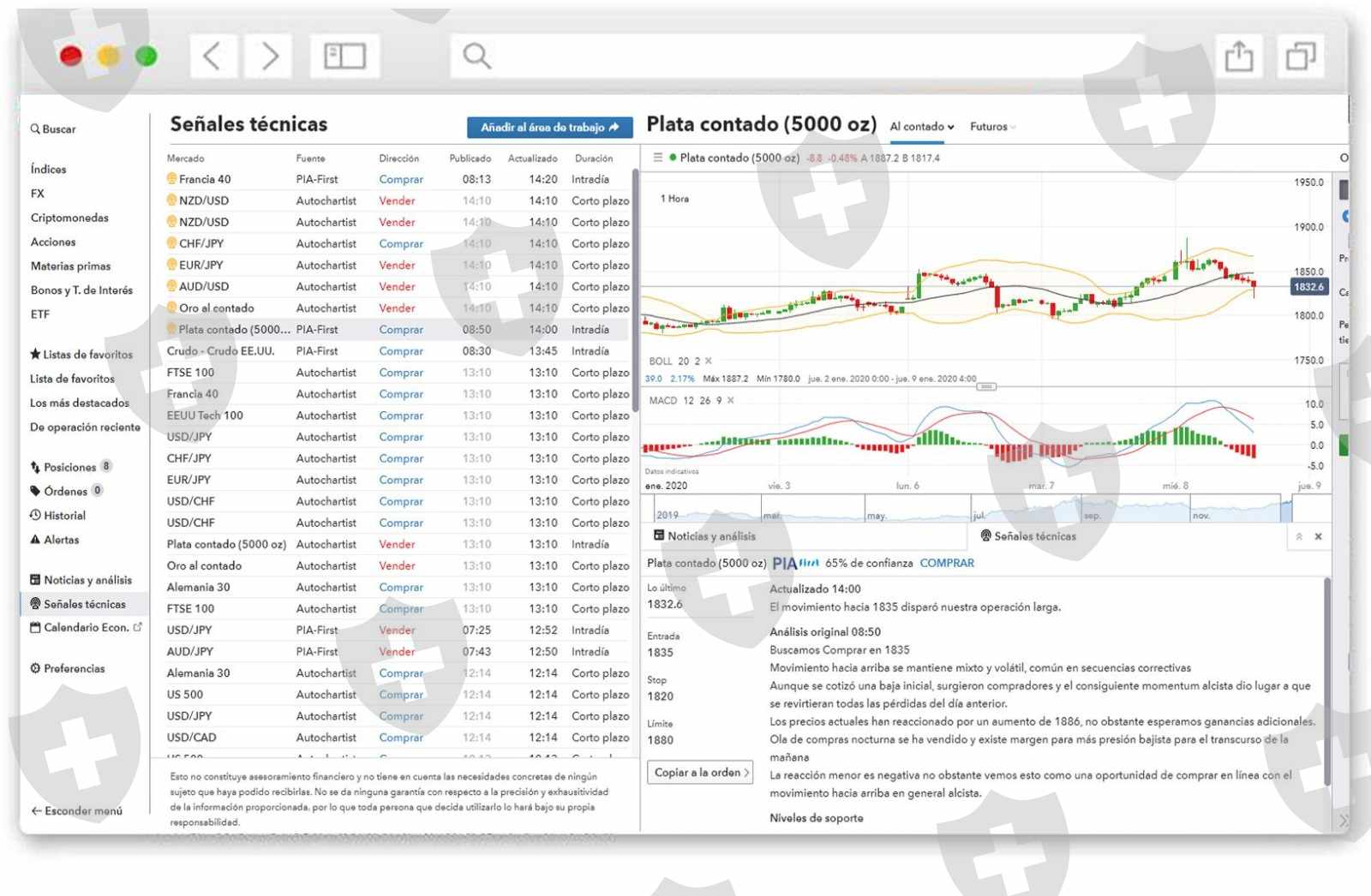Click the Señales técnicas sidebar signal icon
1371x896 pixels.
pyautogui.click(x=35, y=604)
